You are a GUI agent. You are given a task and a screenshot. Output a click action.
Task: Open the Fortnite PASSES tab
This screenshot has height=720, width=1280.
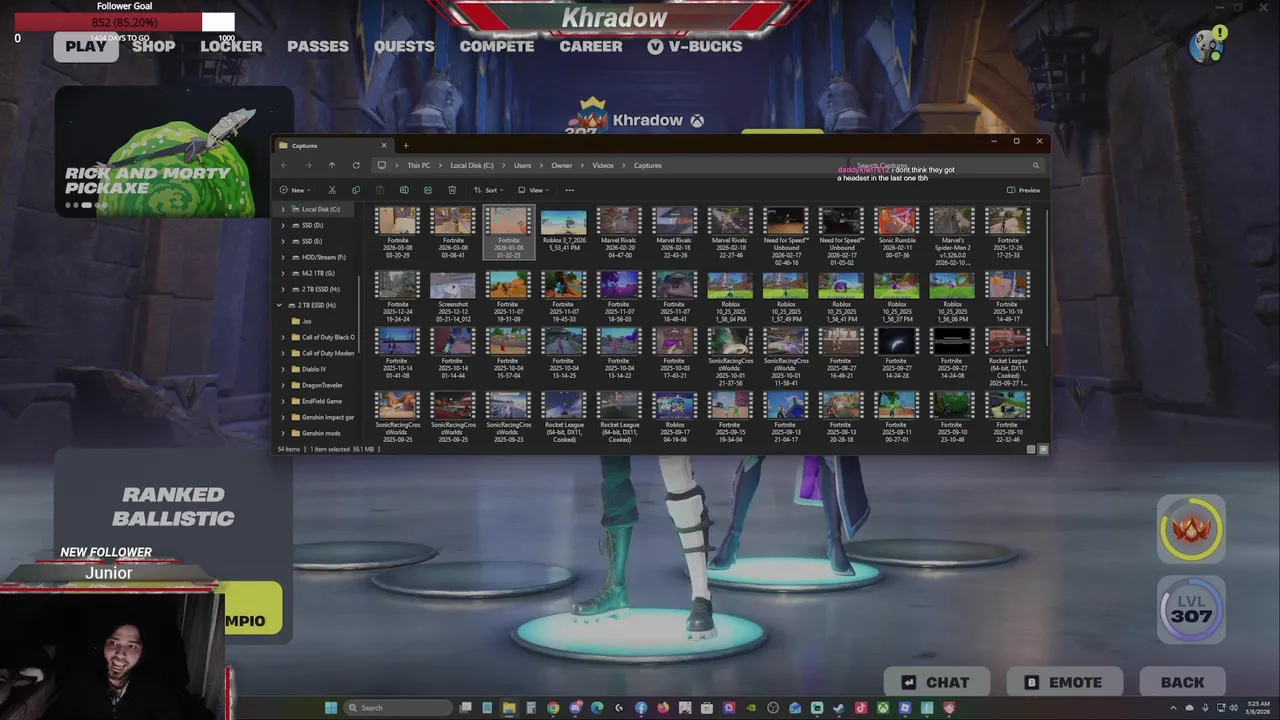coord(318,46)
